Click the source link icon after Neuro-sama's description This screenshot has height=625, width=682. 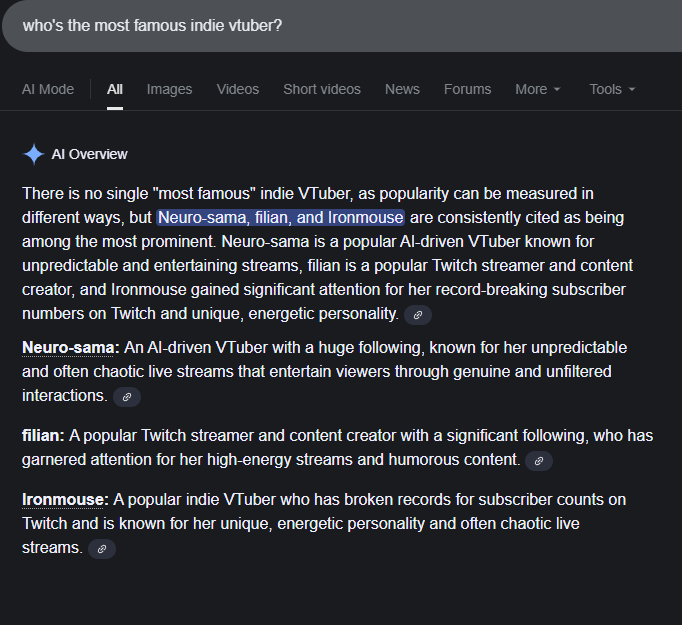point(126,397)
